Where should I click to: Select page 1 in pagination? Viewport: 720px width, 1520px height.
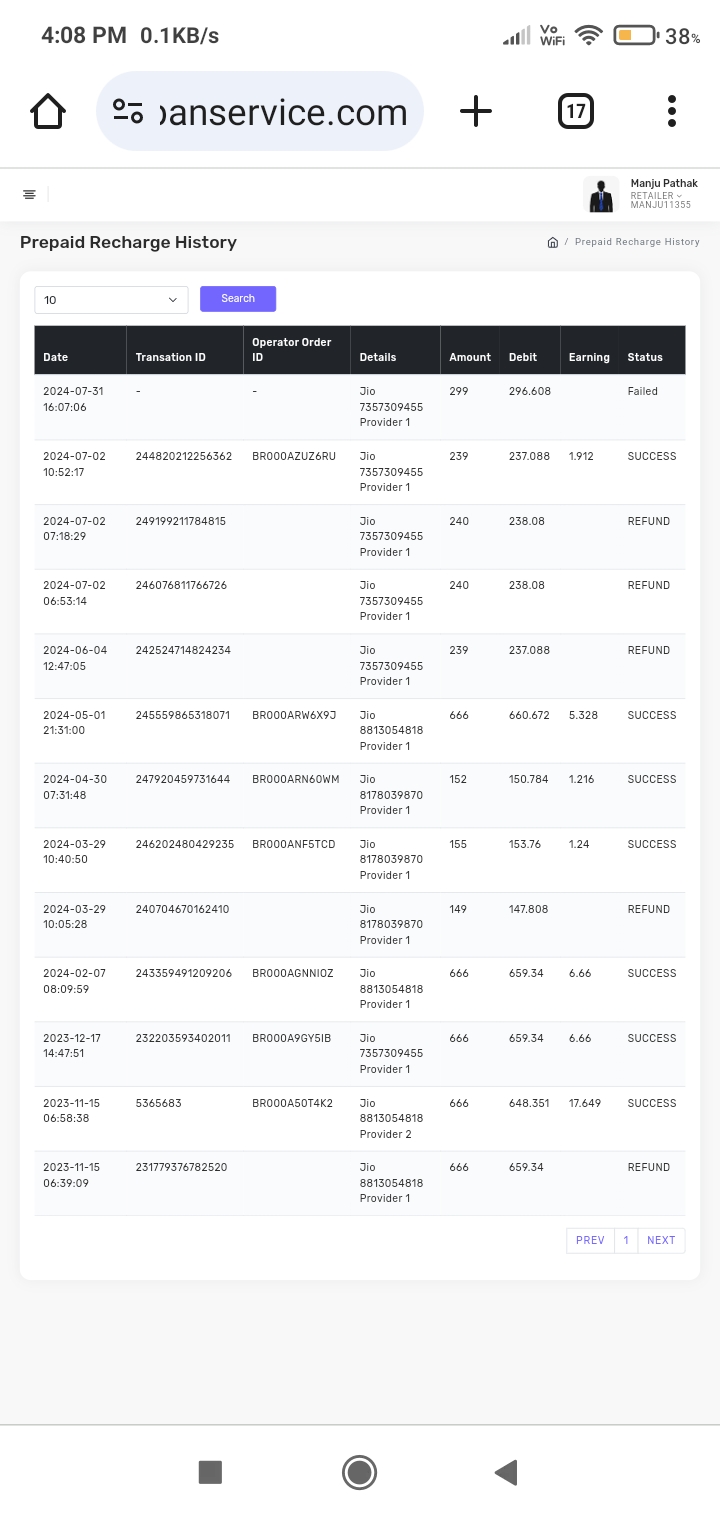click(x=626, y=1240)
